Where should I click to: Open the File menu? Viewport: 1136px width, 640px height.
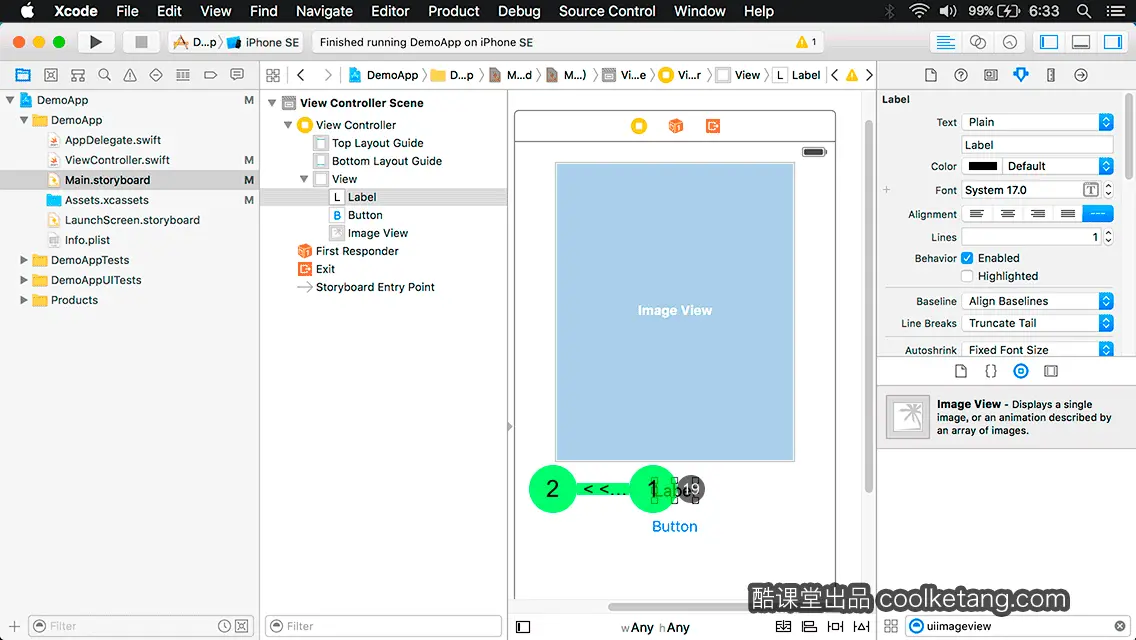click(127, 11)
